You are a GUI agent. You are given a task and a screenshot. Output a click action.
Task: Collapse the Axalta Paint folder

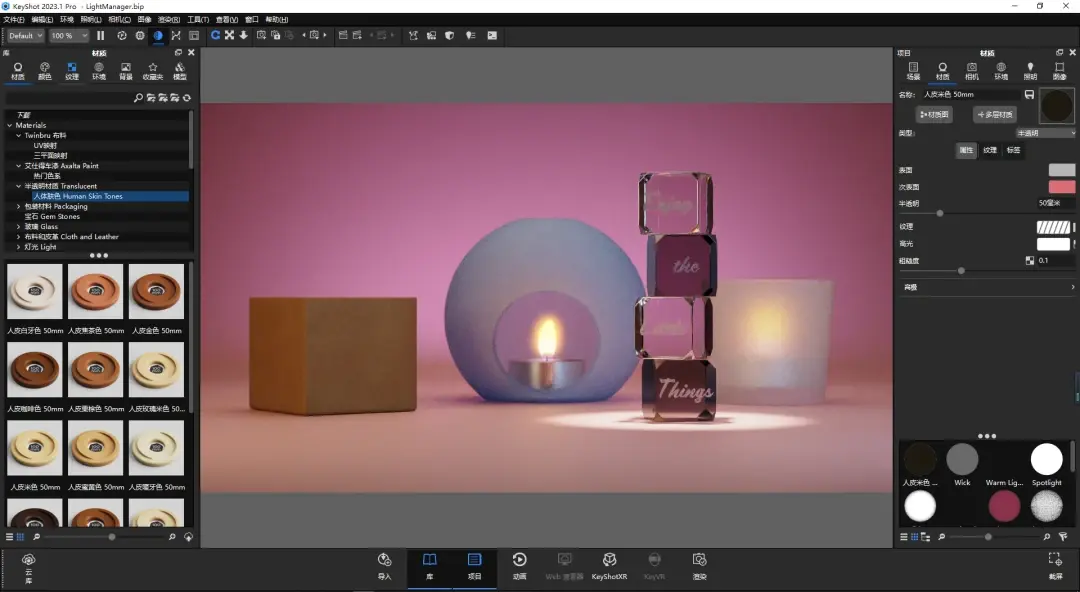click(19, 166)
